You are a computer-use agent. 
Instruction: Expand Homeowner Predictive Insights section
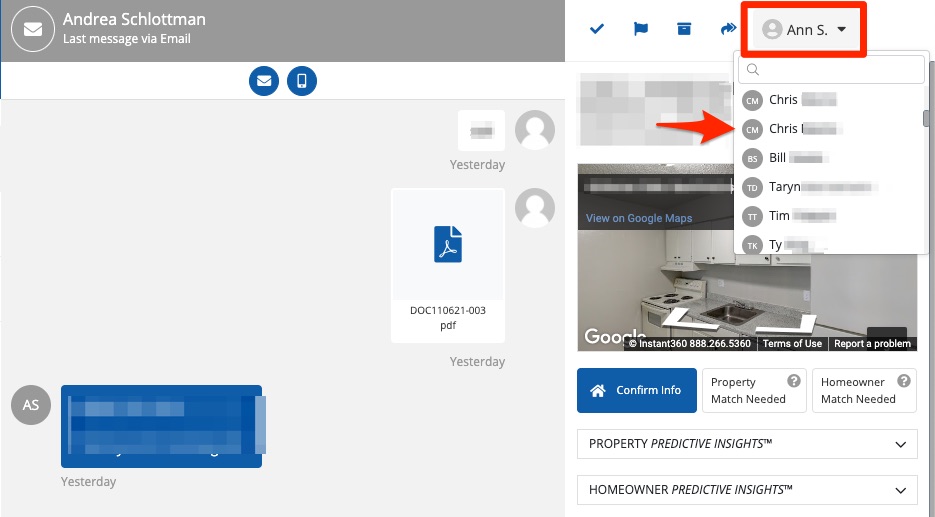coord(747,489)
